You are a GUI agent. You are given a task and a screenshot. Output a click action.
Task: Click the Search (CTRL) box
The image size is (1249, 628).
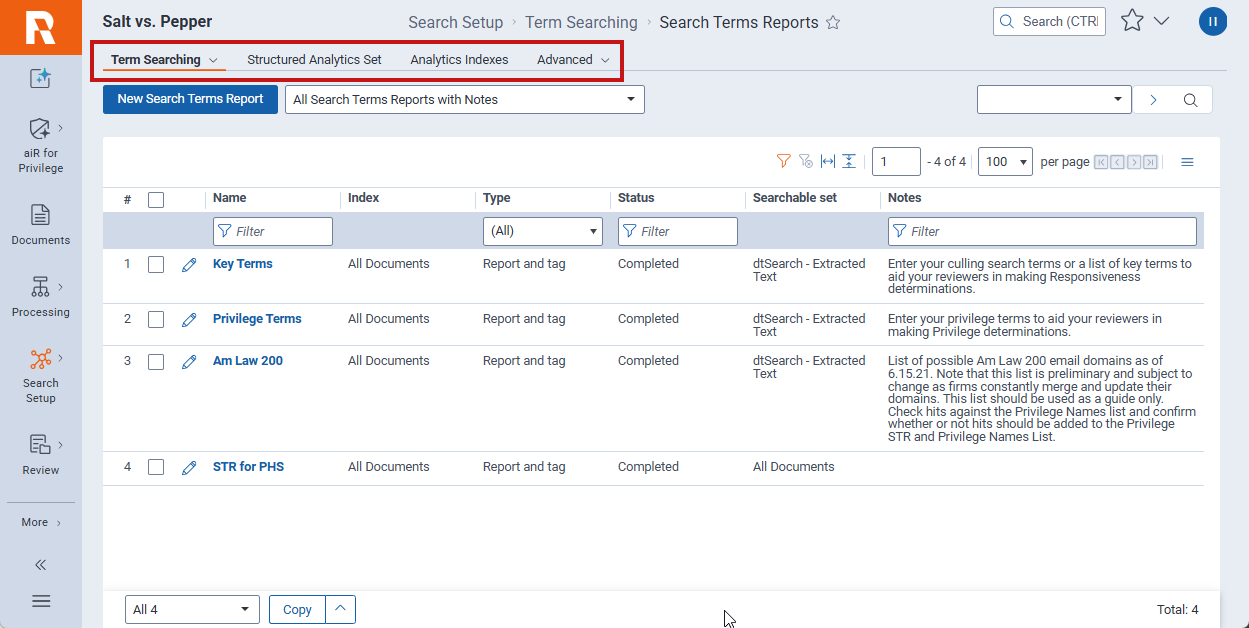[x=1049, y=21]
